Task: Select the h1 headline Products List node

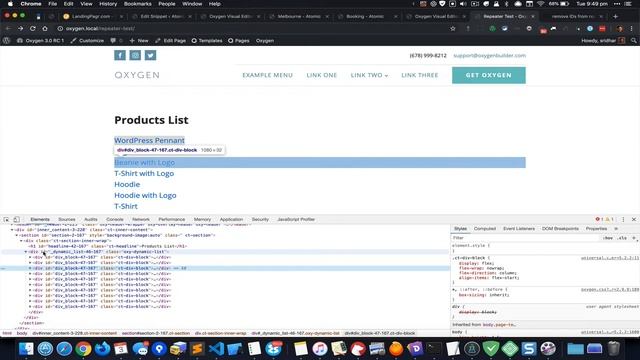Action: (108, 247)
